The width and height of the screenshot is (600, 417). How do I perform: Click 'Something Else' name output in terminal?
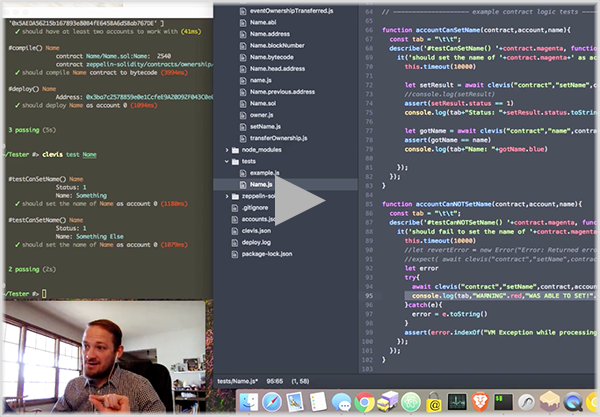tap(100, 236)
